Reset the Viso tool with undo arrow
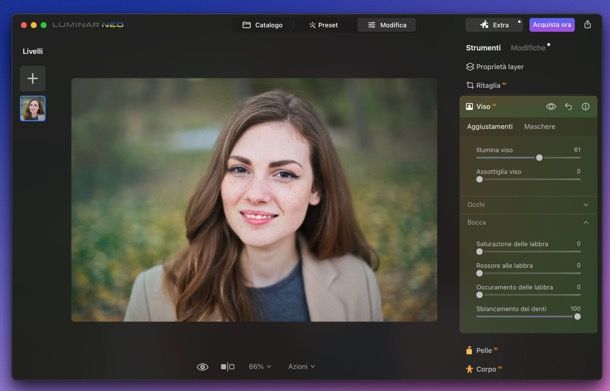Image resolution: width=610 pixels, height=391 pixels. tap(568, 107)
